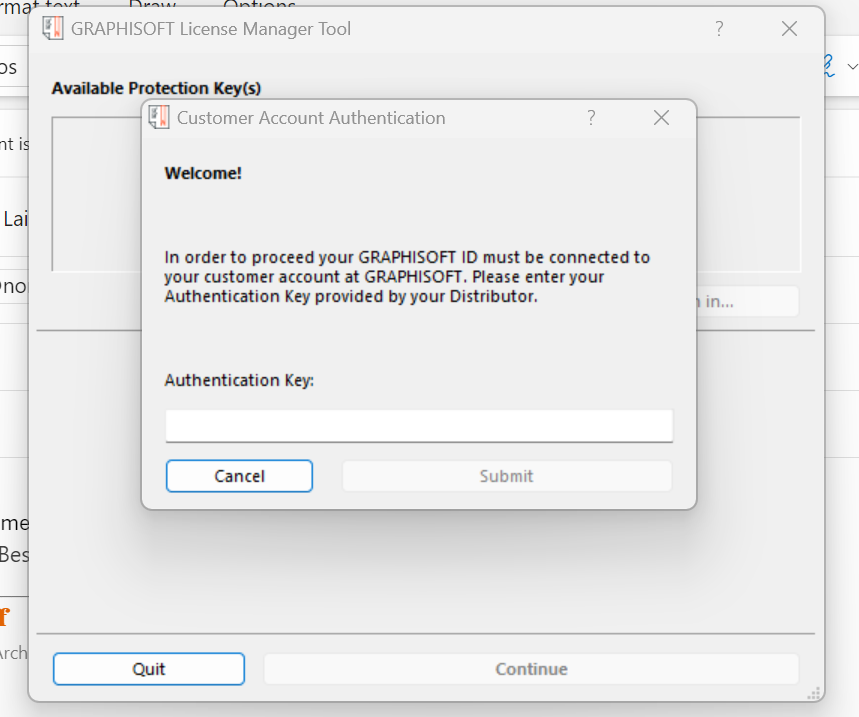Click into the Authentication Key text field
This screenshot has width=859, height=717.
(x=419, y=425)
